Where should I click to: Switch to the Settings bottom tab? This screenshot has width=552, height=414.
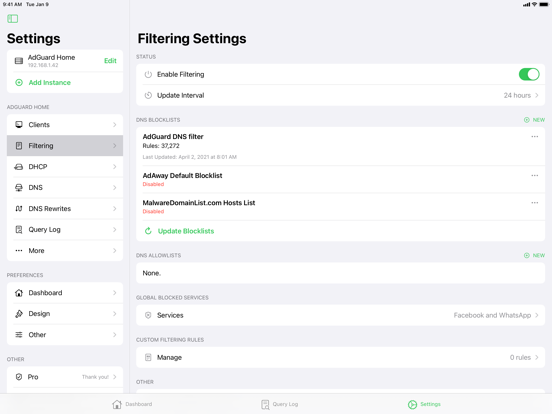[x=424, y=404]
